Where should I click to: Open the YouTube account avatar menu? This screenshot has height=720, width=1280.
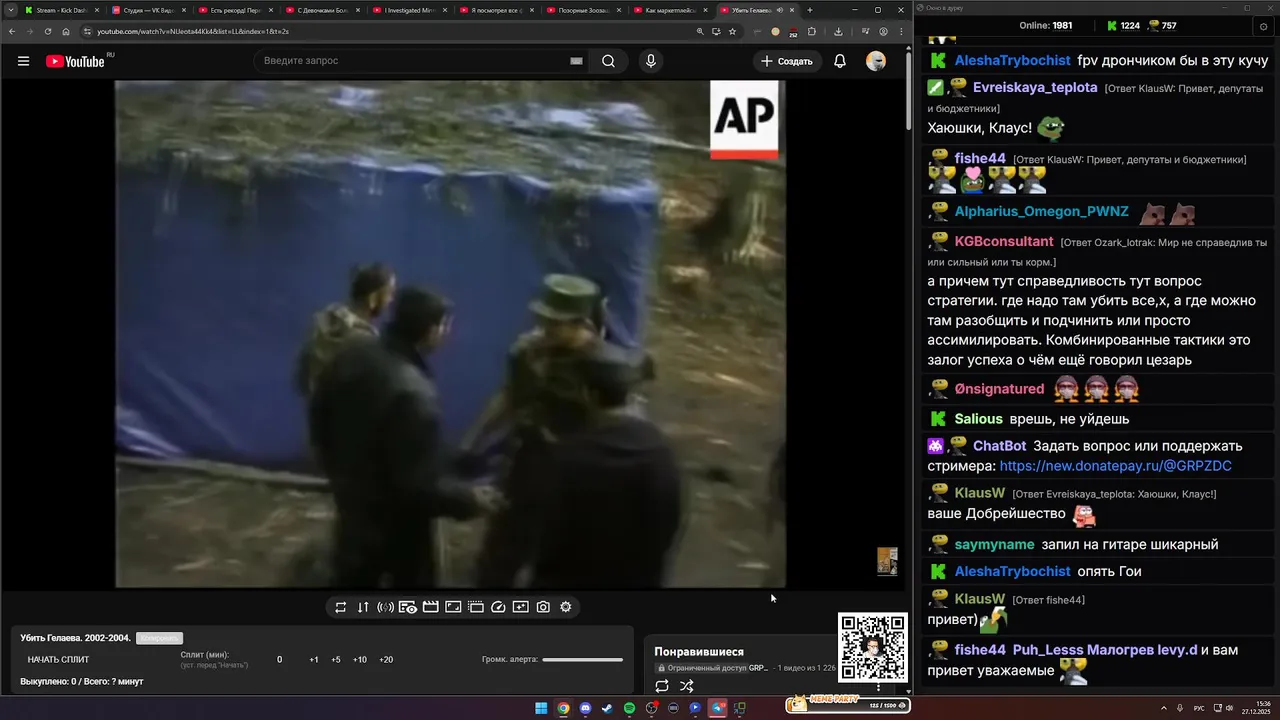(x=876, y=61)
